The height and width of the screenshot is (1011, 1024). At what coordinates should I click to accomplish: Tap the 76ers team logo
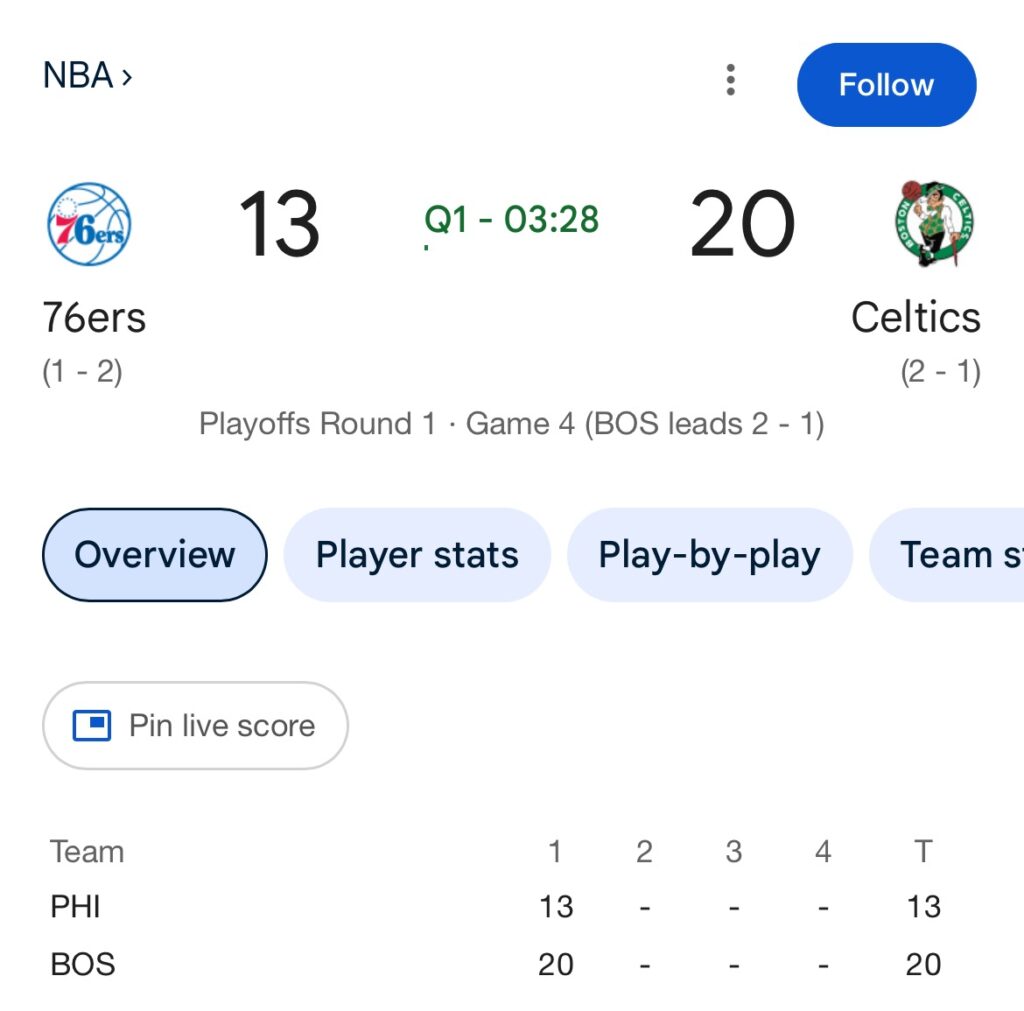coord(89,224)
